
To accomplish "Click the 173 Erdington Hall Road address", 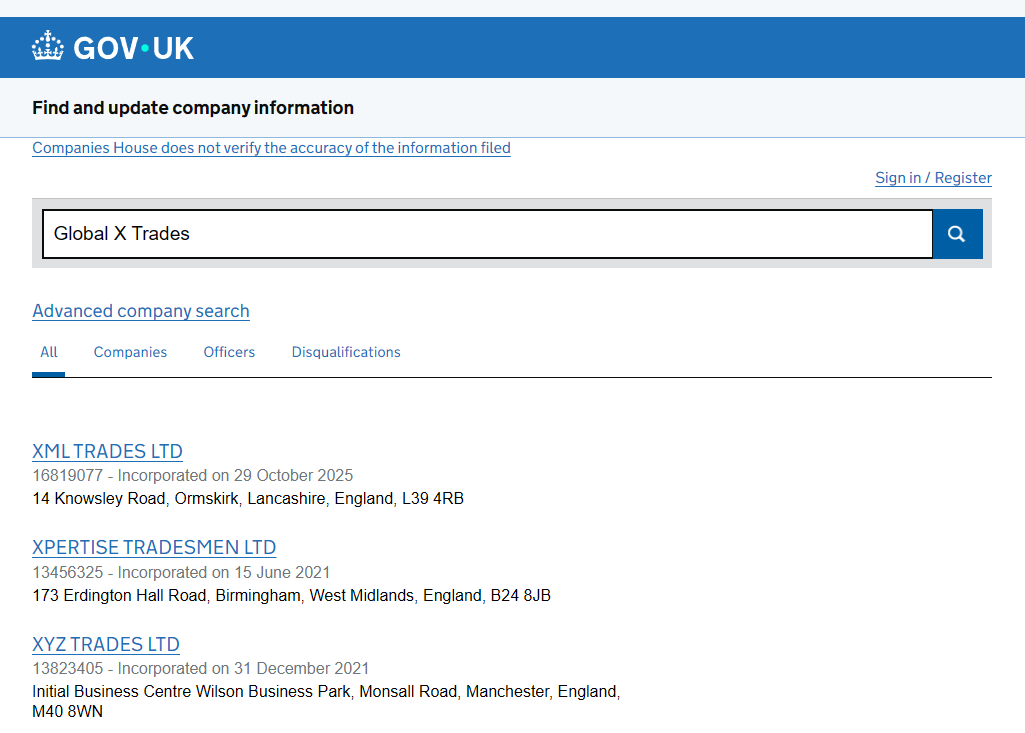I will pyautogui.click(x=291, y=595).
